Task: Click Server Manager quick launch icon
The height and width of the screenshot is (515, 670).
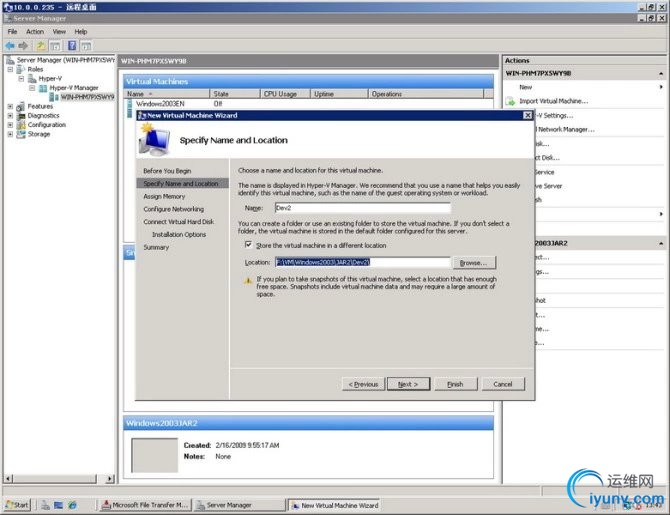Action: click(x=45, y=505)
